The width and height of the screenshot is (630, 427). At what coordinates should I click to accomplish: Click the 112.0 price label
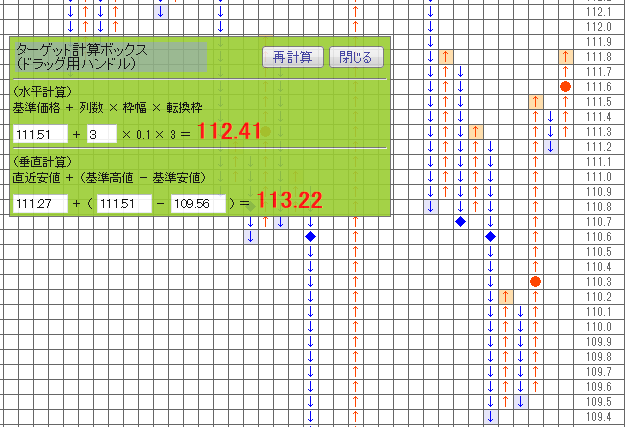click(599, 27)
